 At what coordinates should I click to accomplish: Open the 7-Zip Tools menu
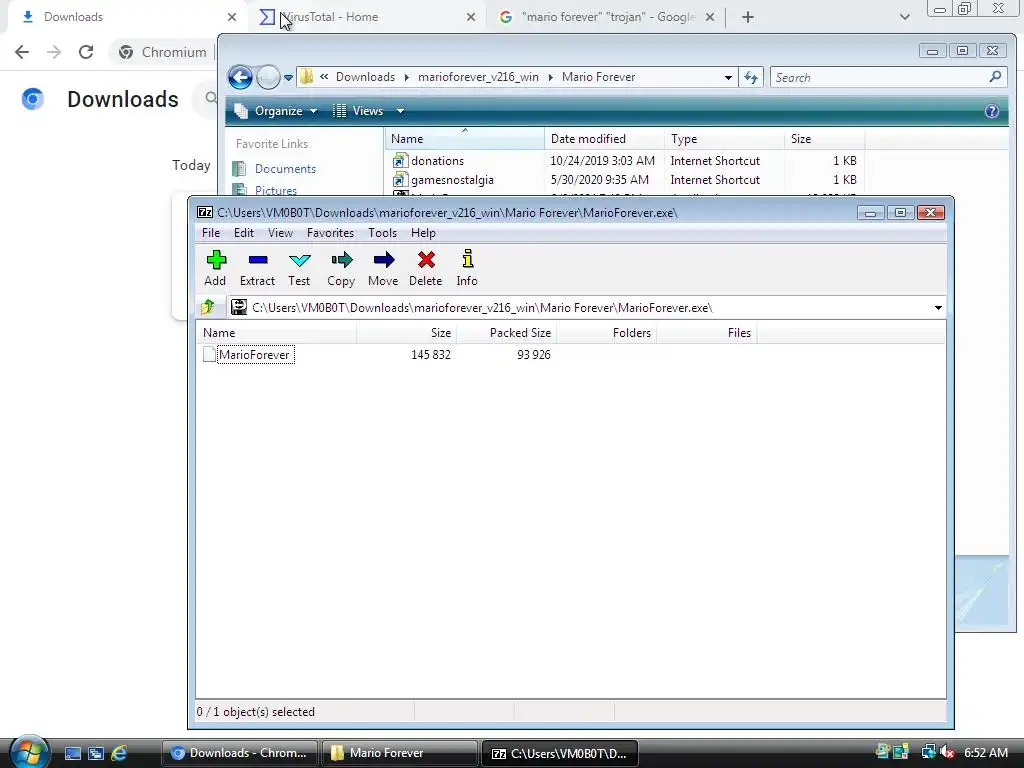click(382, 232)
